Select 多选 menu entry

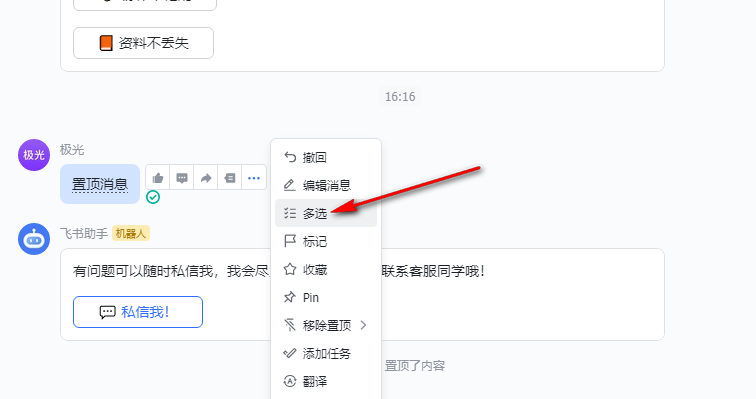point(326,213)
